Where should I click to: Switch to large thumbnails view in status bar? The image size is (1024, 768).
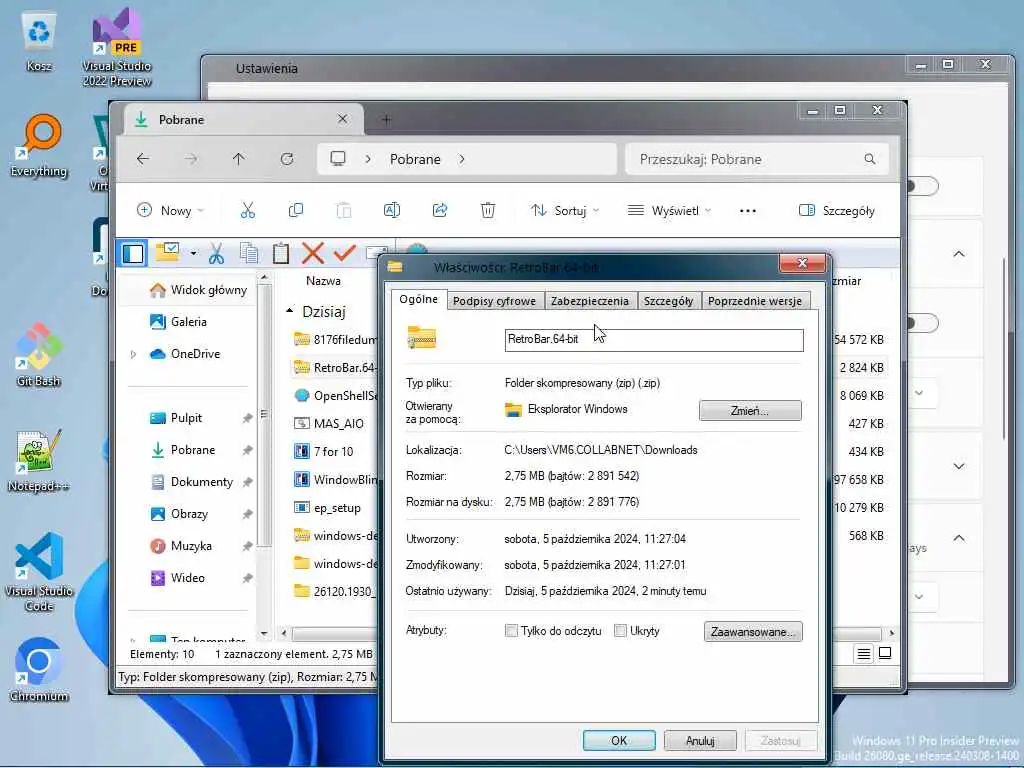[885, 654]
